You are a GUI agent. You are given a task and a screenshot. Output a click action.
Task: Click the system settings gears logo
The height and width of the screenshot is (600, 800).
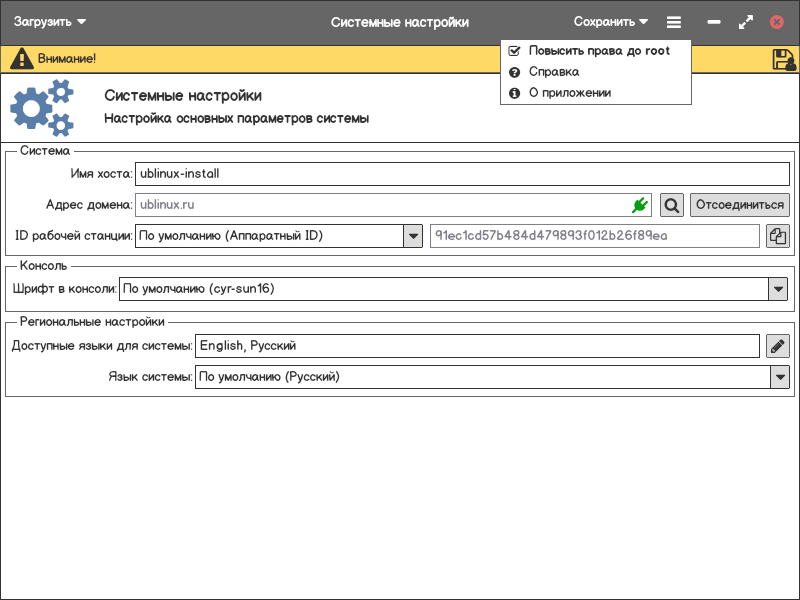42,108
